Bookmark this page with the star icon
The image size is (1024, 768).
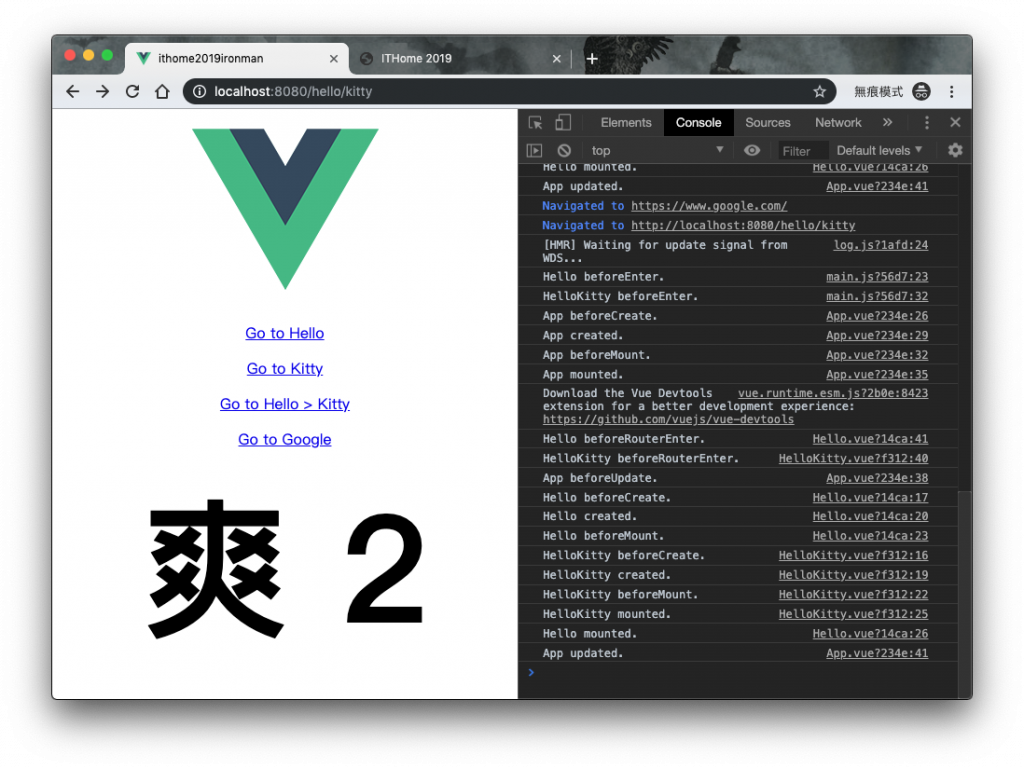[820, 91]
